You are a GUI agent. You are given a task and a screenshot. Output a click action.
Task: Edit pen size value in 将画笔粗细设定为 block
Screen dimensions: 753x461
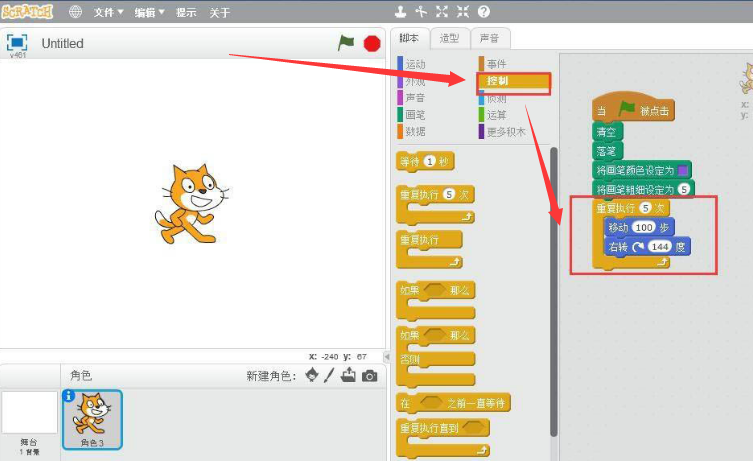684,189
